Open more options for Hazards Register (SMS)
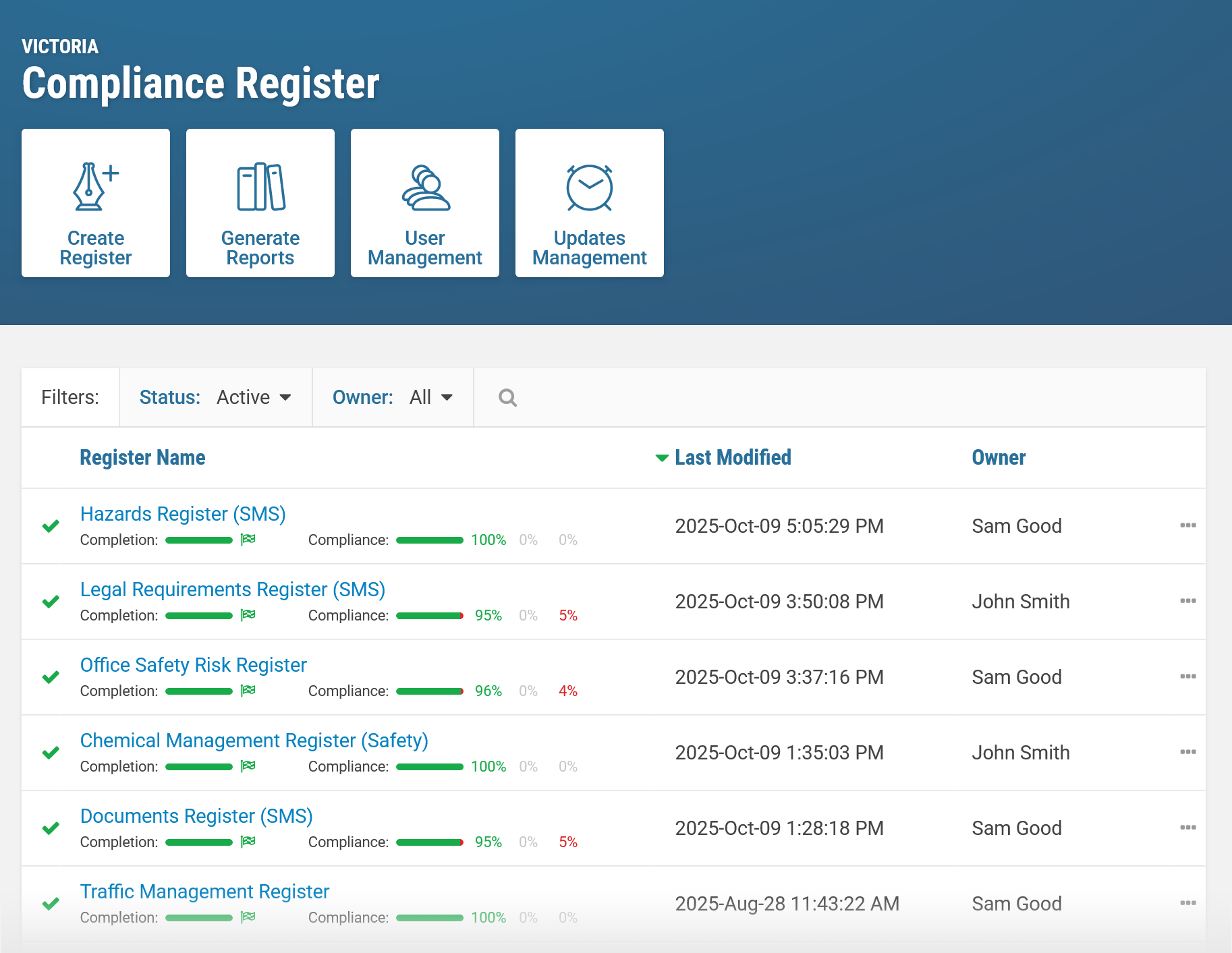This screenshot has width=1232, height=953. (1187, 525)
